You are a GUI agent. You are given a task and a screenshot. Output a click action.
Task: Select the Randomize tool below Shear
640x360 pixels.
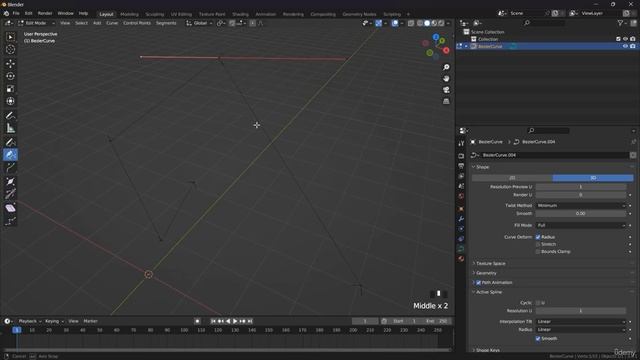11,221
